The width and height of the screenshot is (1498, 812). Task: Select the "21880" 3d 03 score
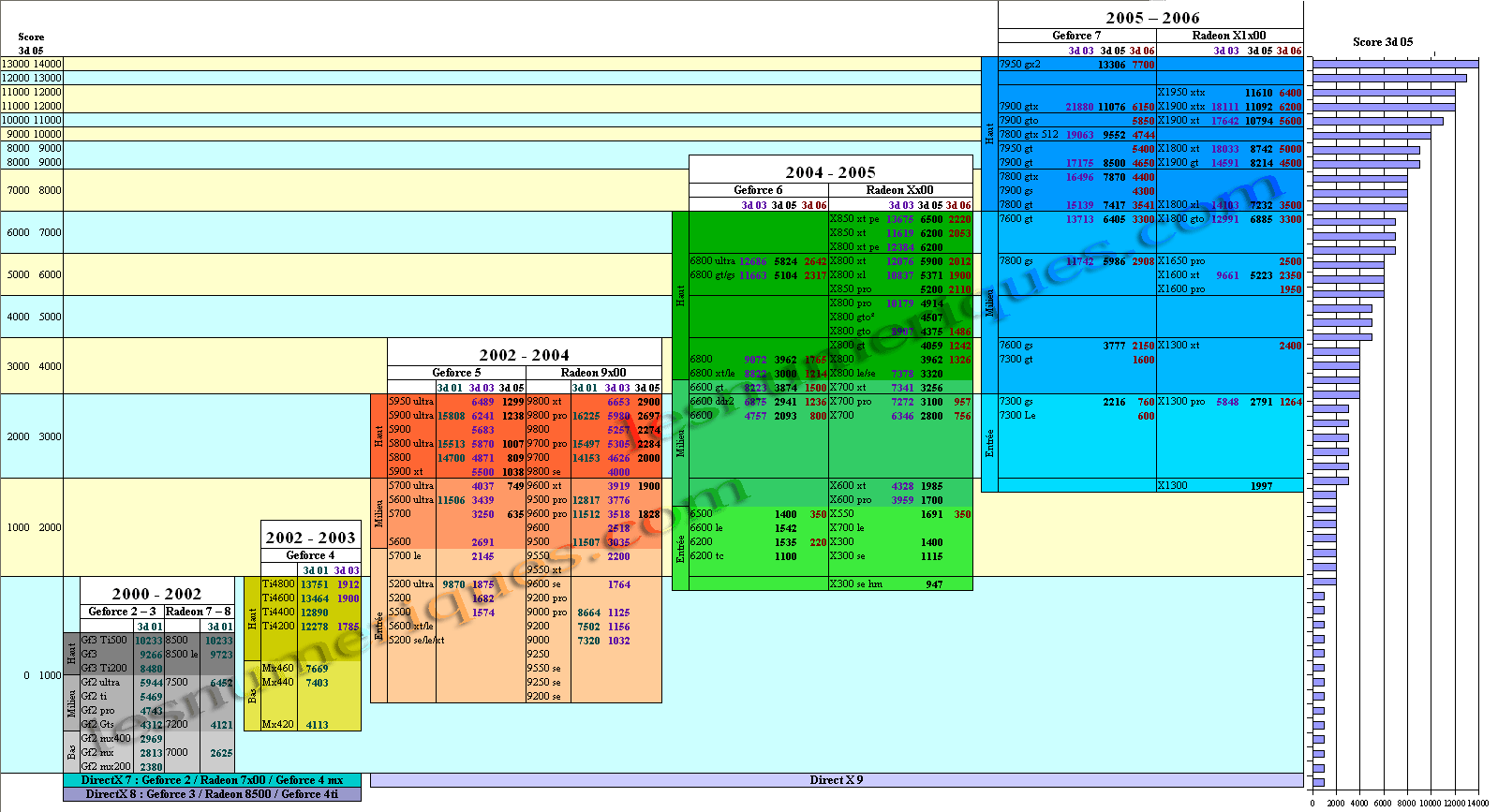tap(1079, 108)
